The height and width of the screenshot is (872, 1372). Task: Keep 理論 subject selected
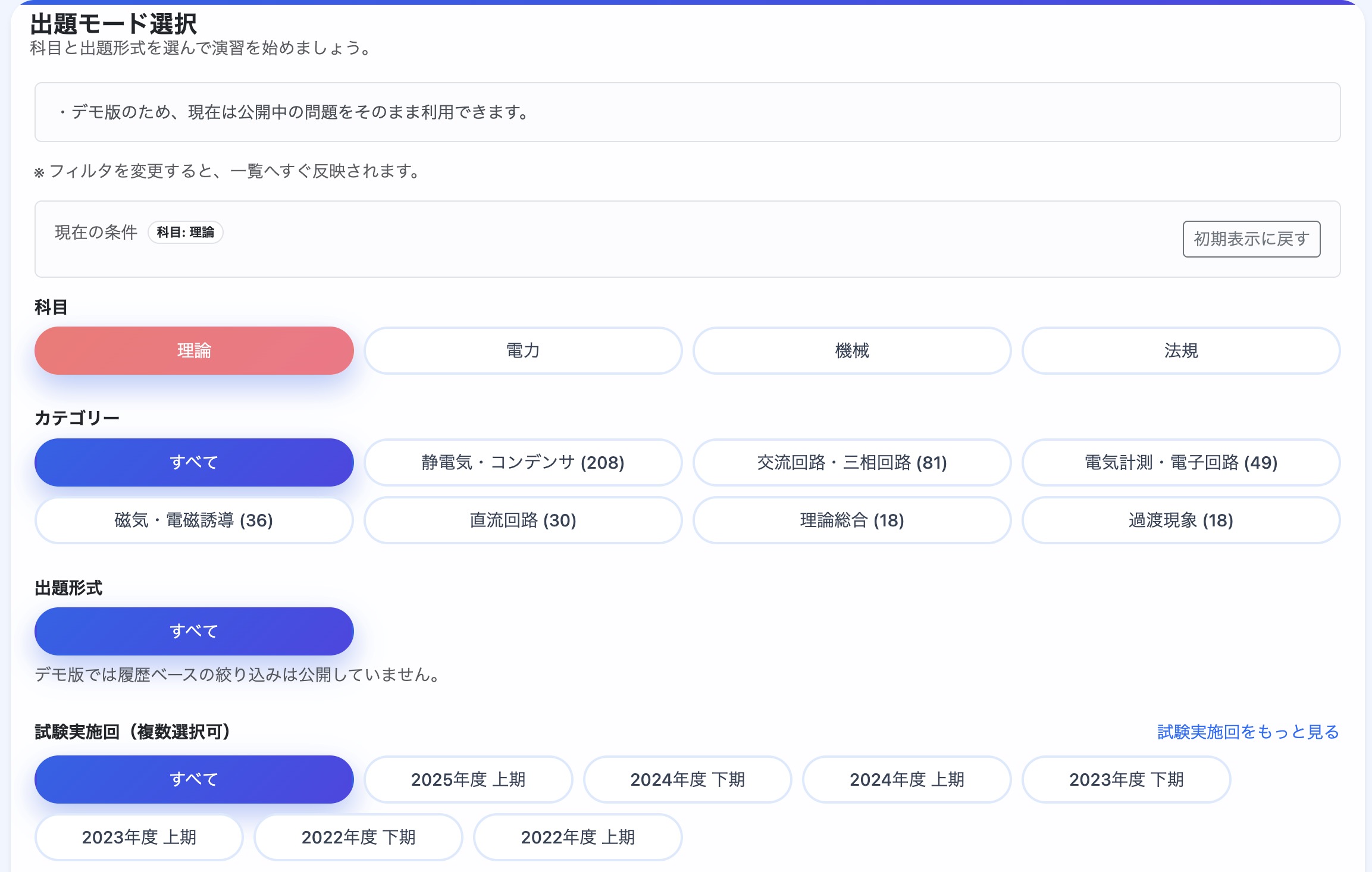pyautogui.click(x=194, y=351)
